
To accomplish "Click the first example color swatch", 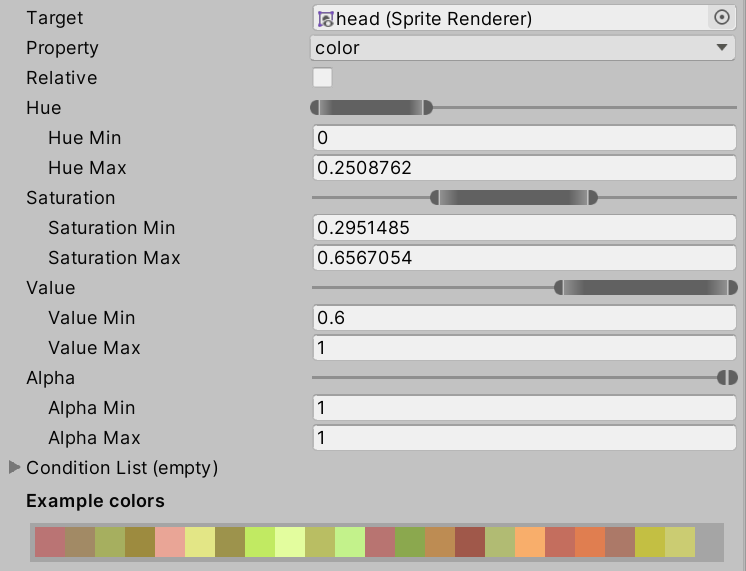I will pos(50,542).
